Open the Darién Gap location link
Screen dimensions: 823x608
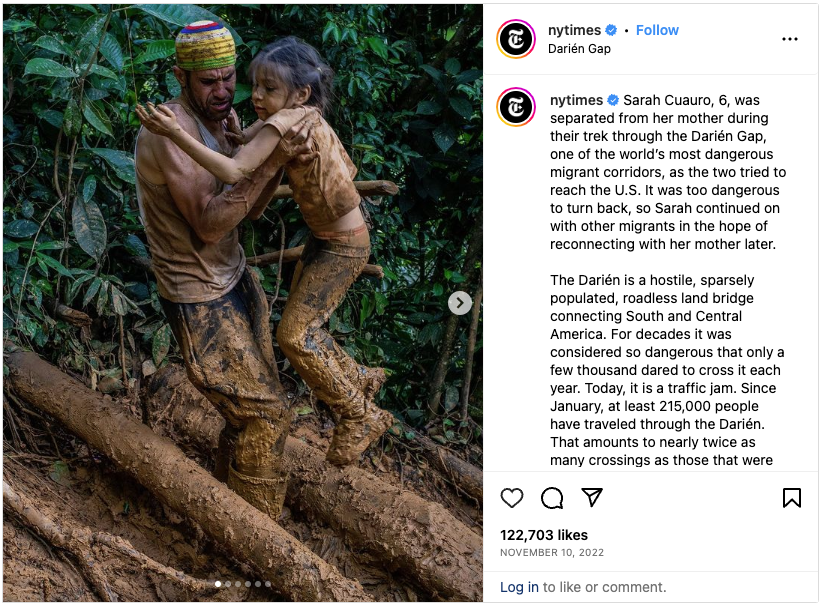tap(579, 48)
